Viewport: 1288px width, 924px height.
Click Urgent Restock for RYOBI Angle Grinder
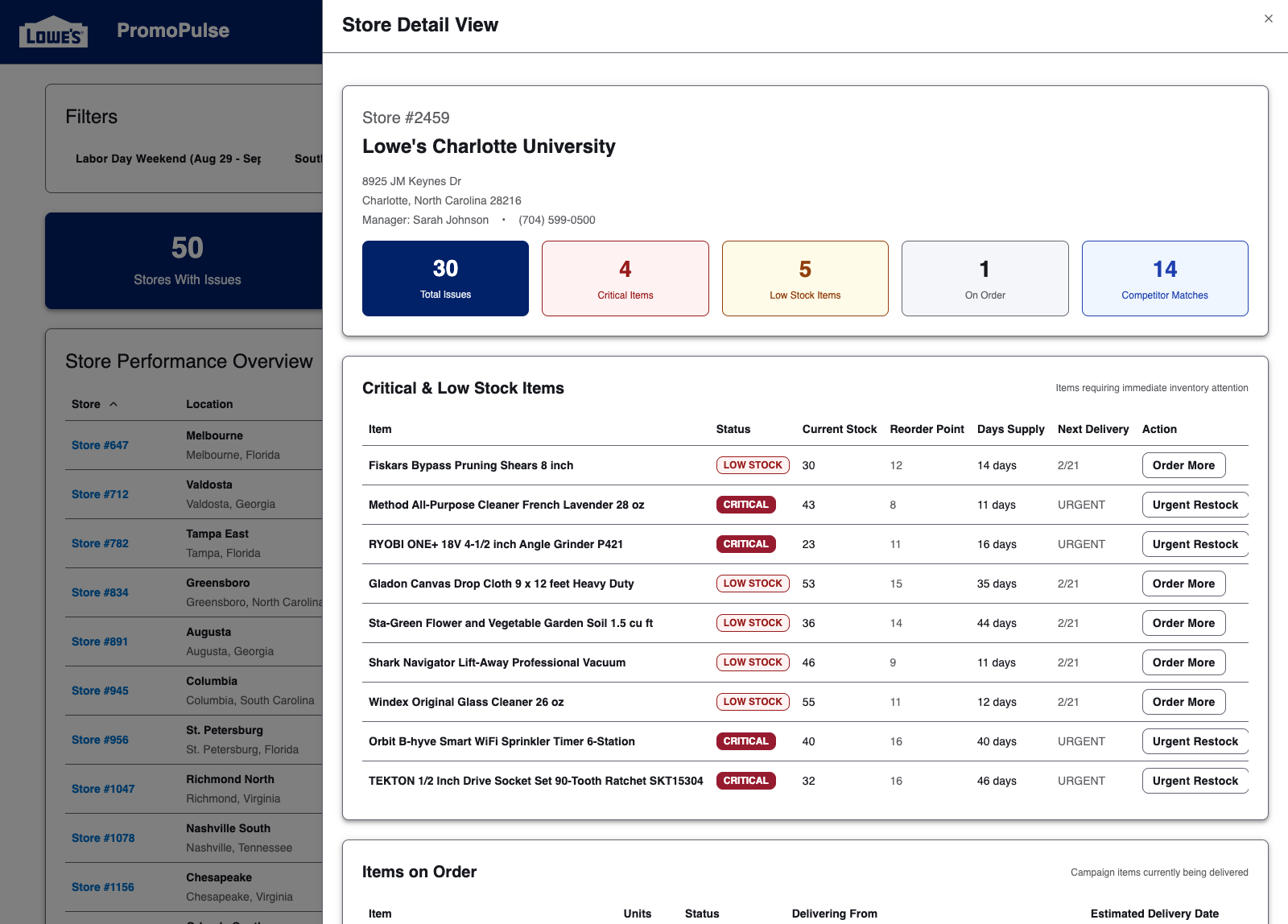(1195, 543)
